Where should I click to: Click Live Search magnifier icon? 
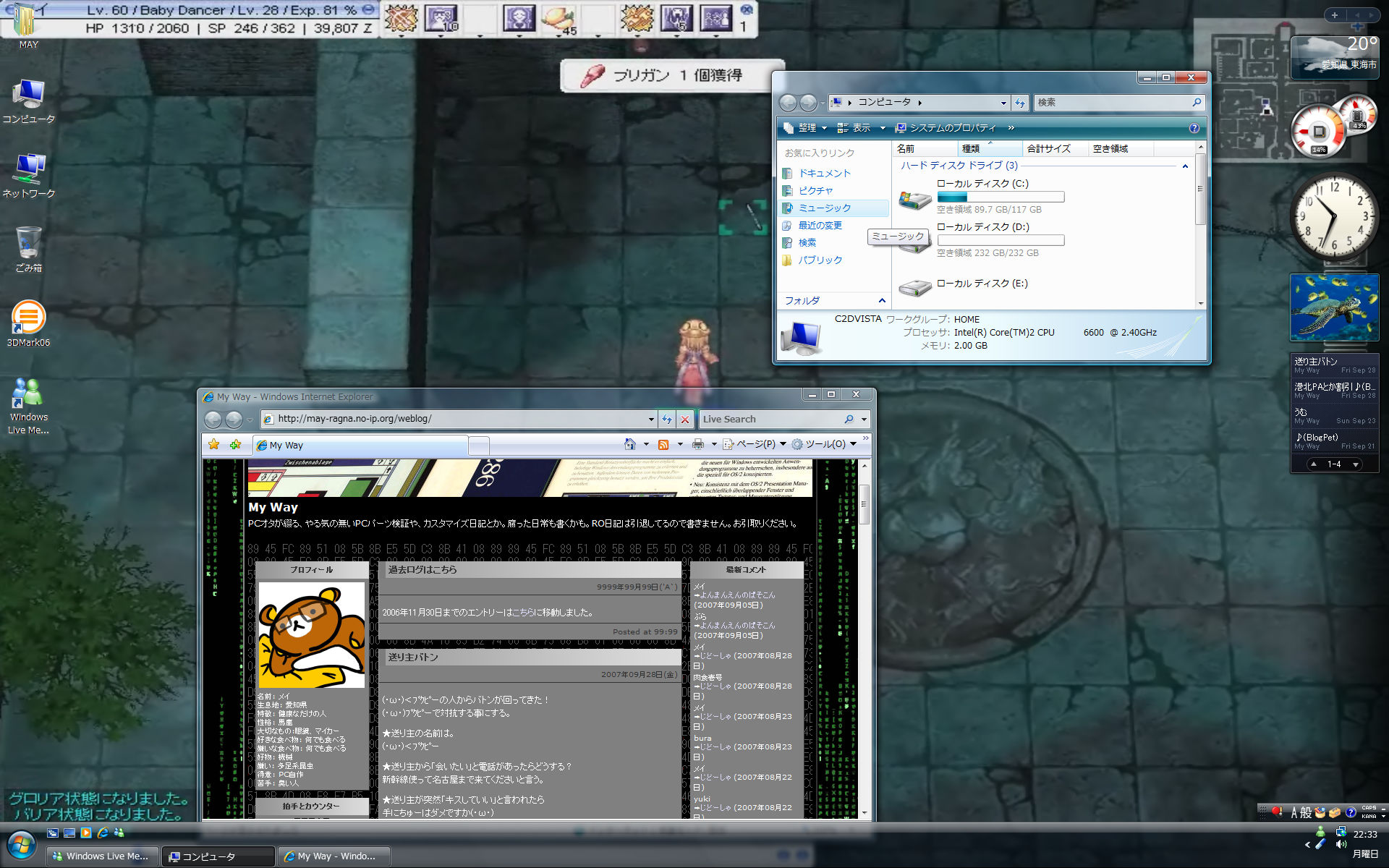coord(849,419)
